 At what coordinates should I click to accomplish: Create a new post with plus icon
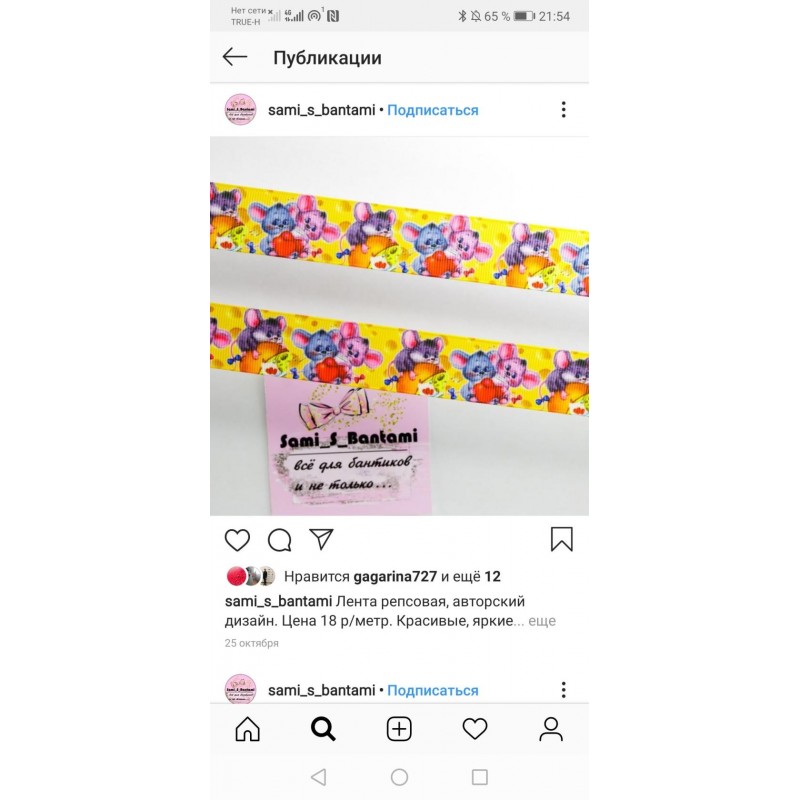pos(399,729)
